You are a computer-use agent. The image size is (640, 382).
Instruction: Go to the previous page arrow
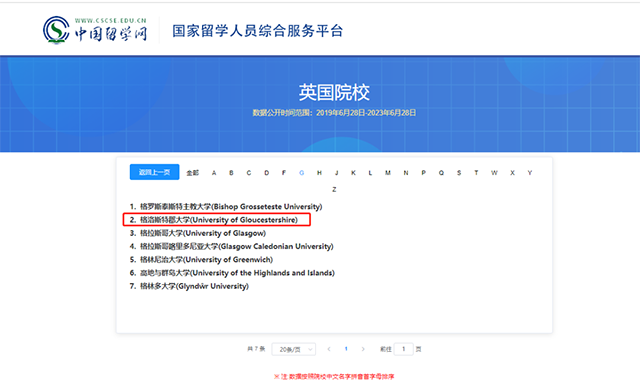click(x=329, y=349)
